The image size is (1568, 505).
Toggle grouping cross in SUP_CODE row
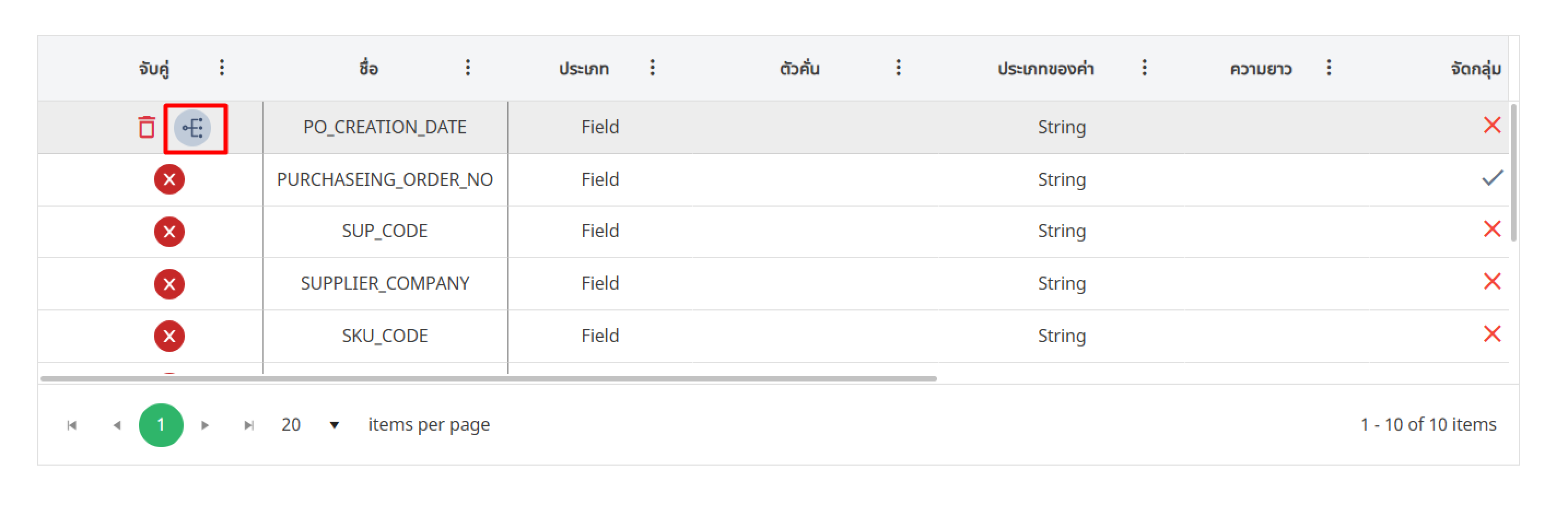[x=1491, y=230]
